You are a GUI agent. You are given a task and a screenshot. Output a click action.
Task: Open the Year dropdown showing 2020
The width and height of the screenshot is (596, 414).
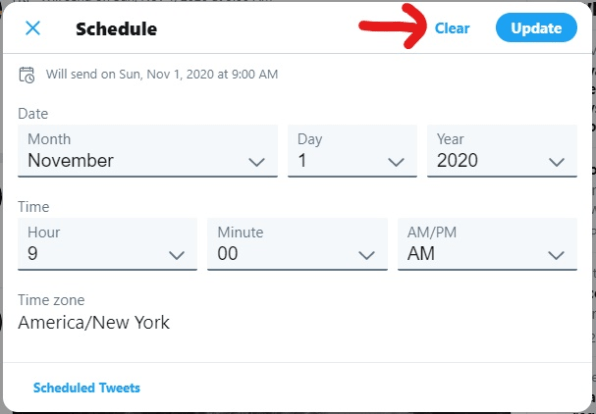pyautogui.click(x=502, y=151)
